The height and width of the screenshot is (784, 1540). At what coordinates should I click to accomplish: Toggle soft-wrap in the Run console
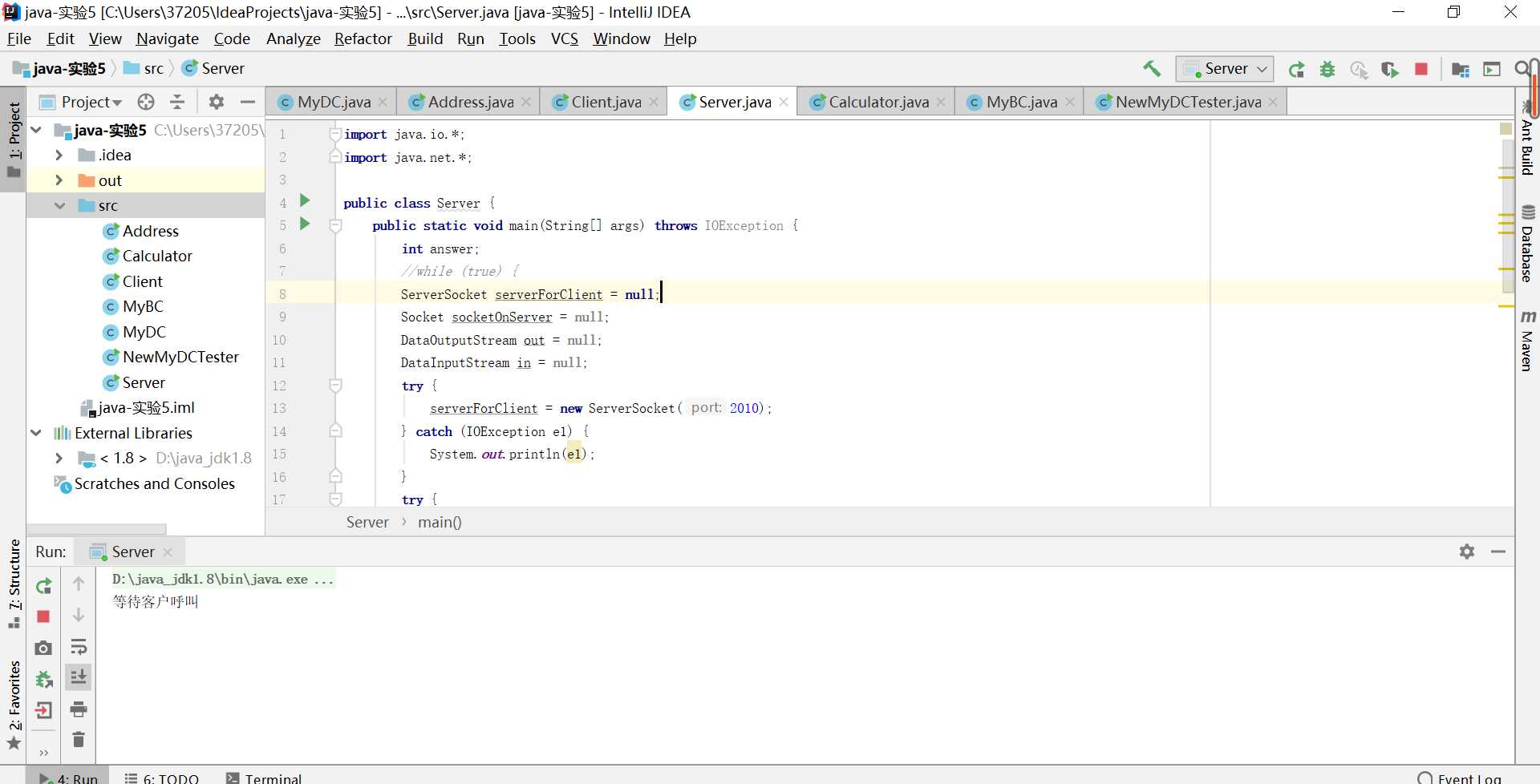(79, 647)
